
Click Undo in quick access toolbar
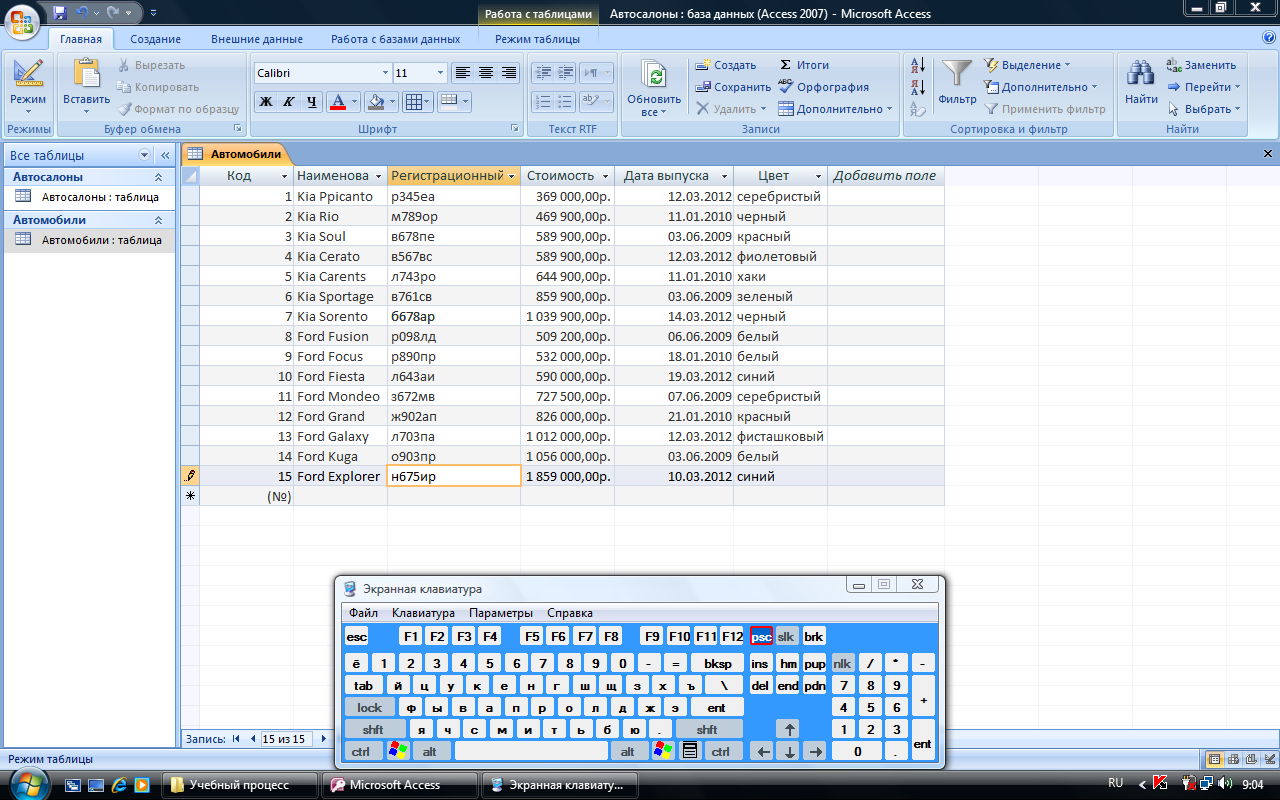point(81,13)
